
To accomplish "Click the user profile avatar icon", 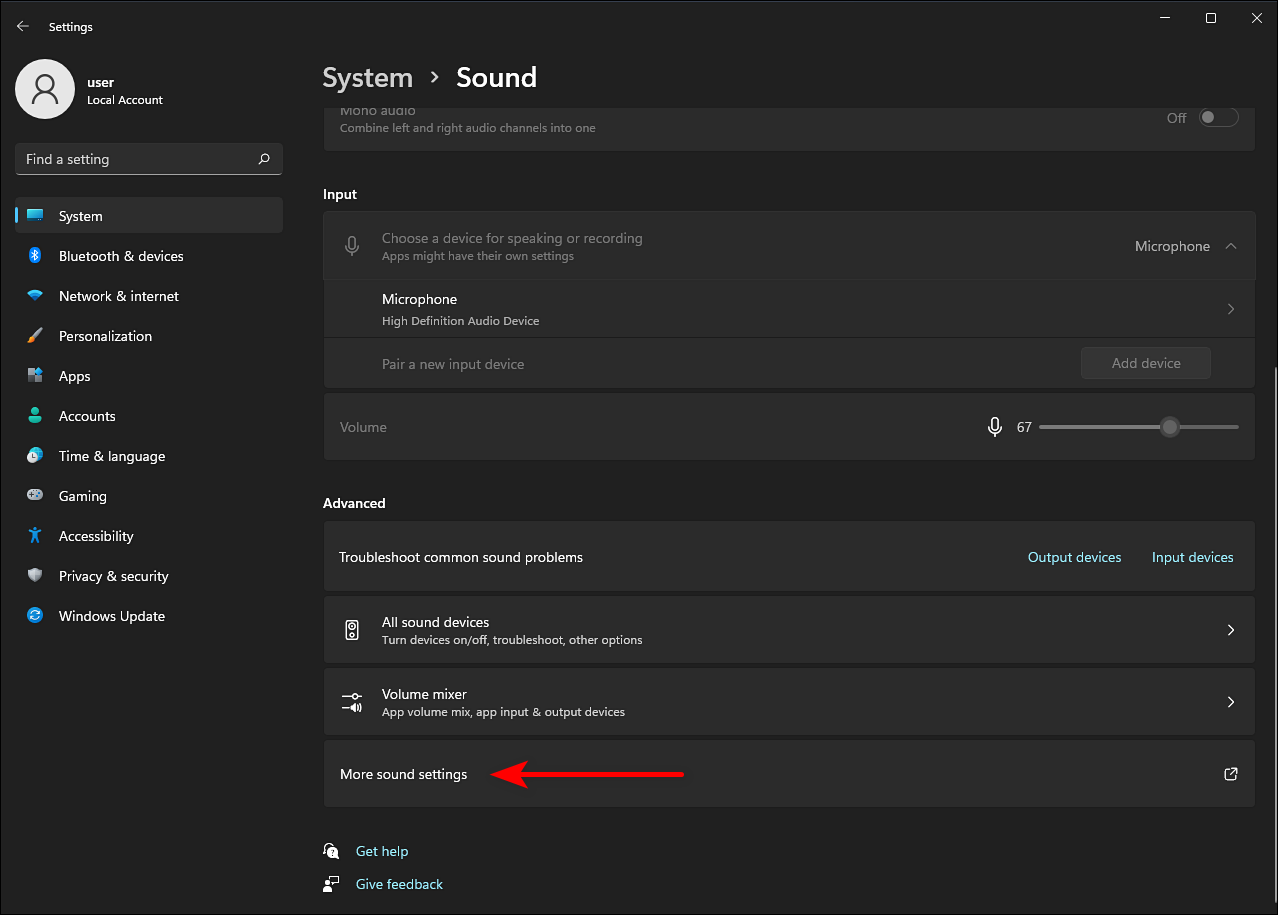I will pos(45,89).
